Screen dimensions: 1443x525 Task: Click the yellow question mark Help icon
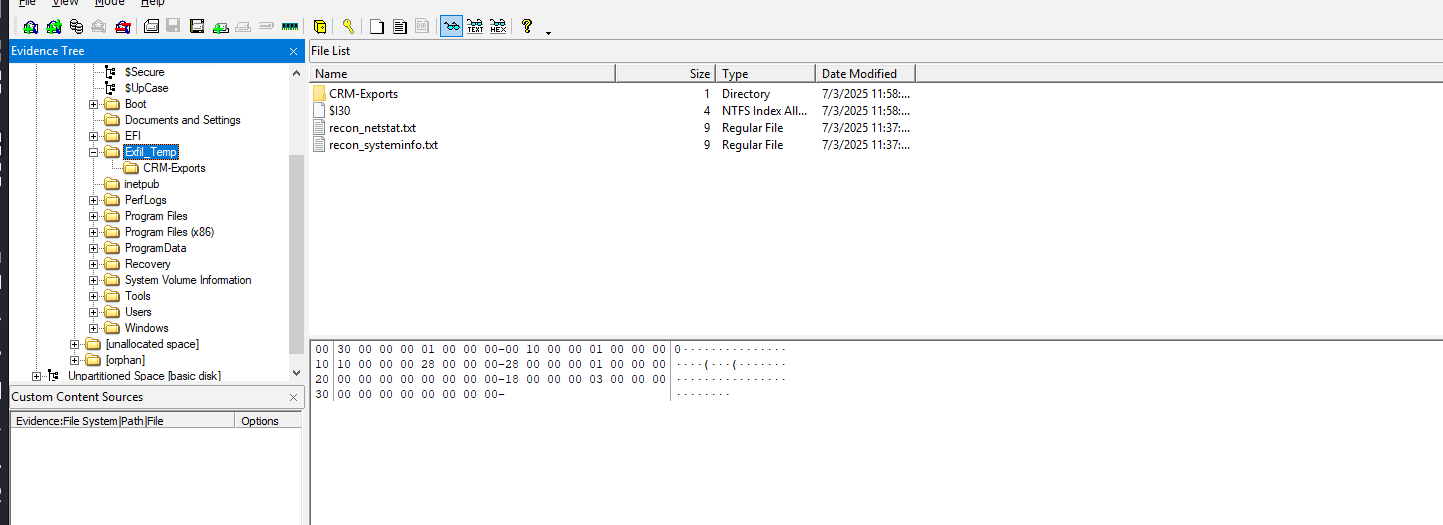(527, 27)
